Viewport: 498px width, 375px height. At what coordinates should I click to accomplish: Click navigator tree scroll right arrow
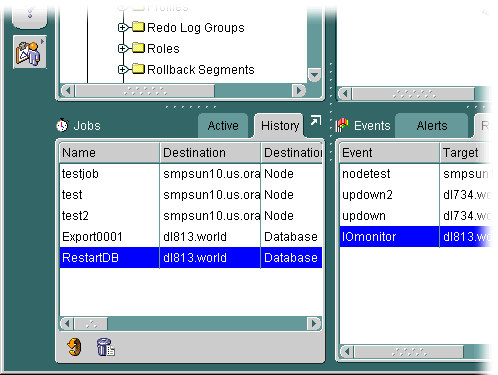[299, 90]
